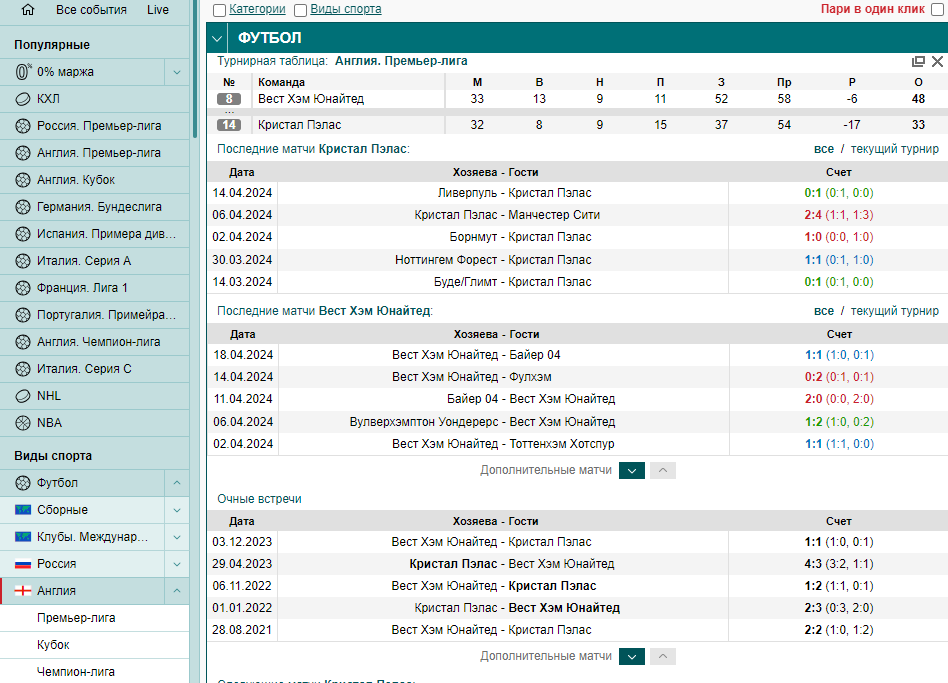
Task: Expand the Сборные category arrow
Action: pos(177,510)
